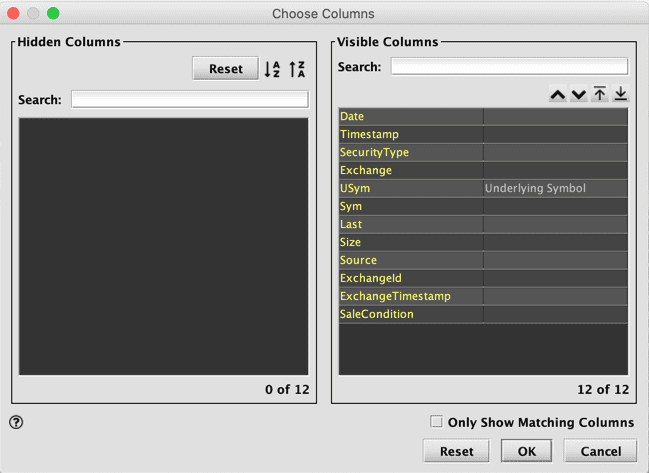Image resolution: width=649 pixels, height=473 pixels.
Task: Select the Date column row
Action: click(410, 117)
